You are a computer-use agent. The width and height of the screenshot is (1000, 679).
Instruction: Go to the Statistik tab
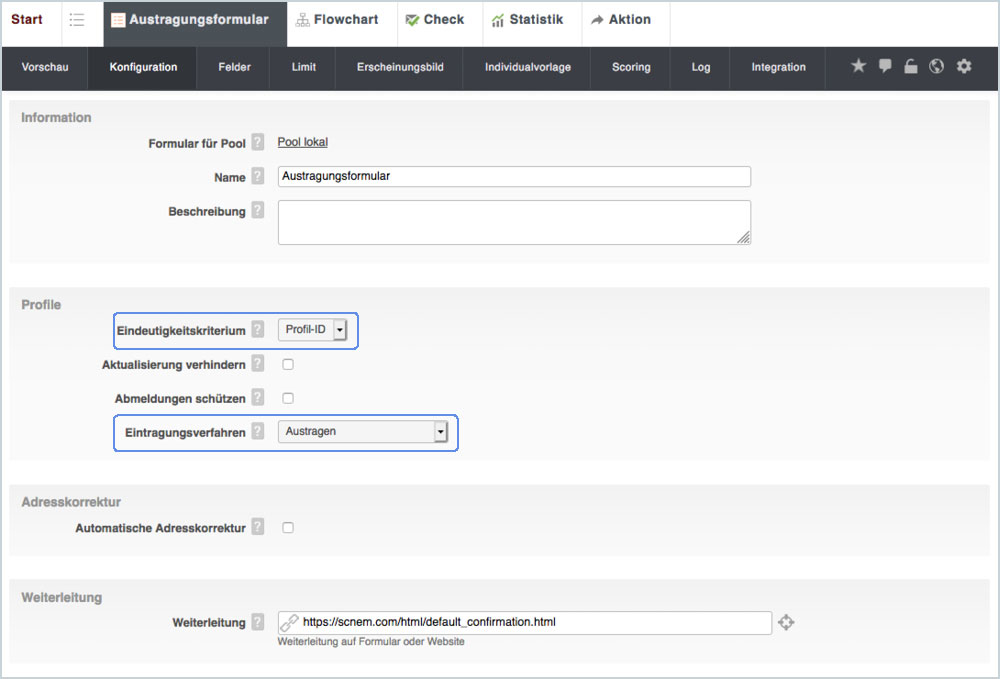click(x=527, y=20)
